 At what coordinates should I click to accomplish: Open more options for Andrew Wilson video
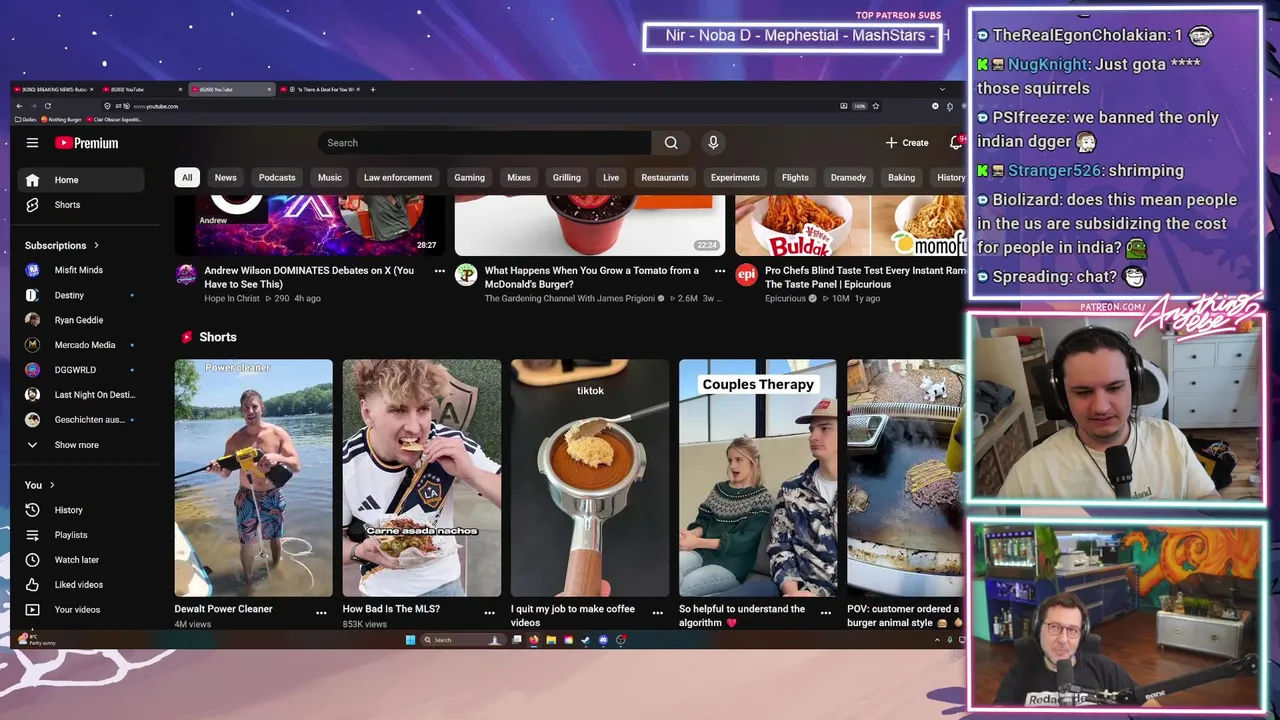440,271
